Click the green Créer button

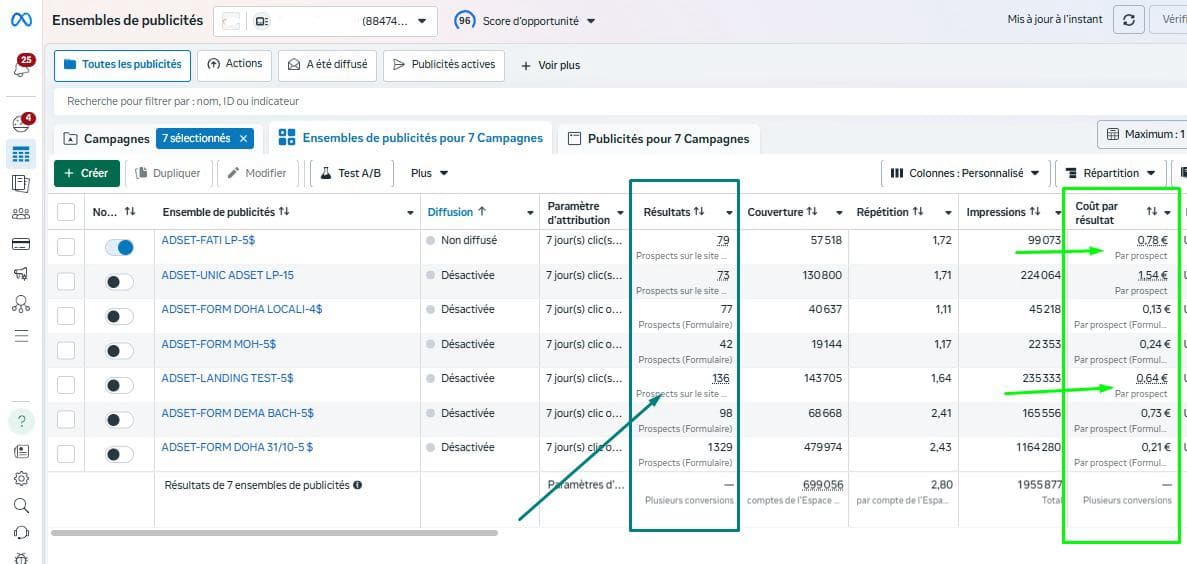point(87,173)
